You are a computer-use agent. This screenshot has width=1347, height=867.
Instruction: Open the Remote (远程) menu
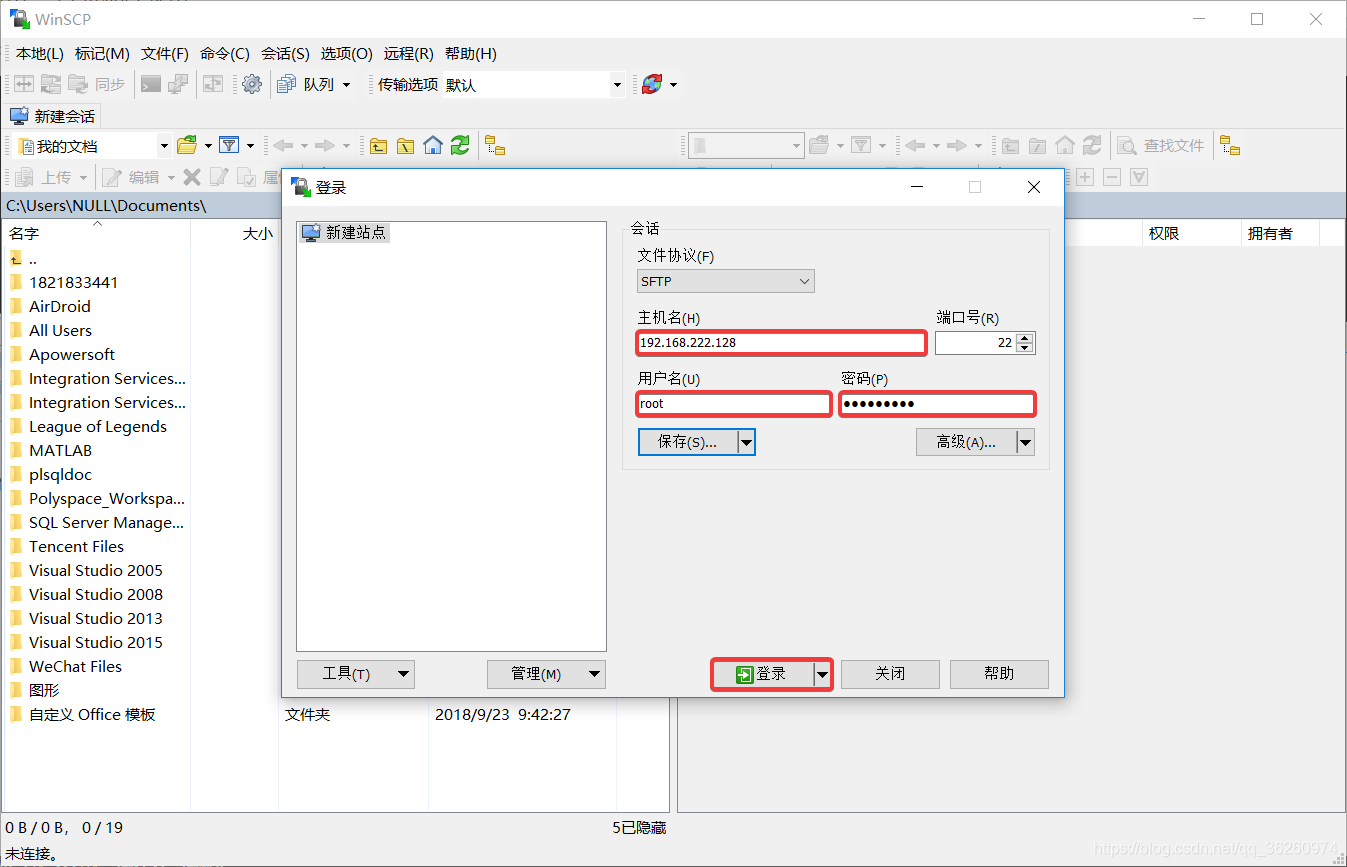[409, 54]
